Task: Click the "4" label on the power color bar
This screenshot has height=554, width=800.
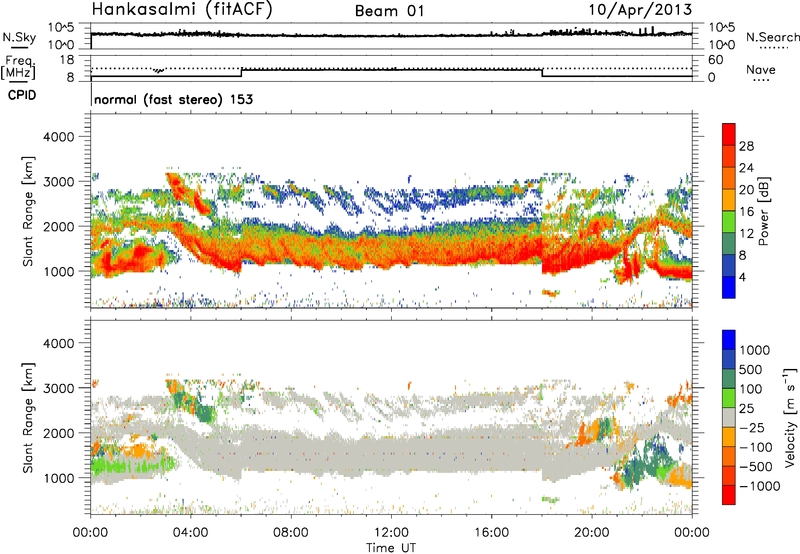Action: click(x=743, y=277)
